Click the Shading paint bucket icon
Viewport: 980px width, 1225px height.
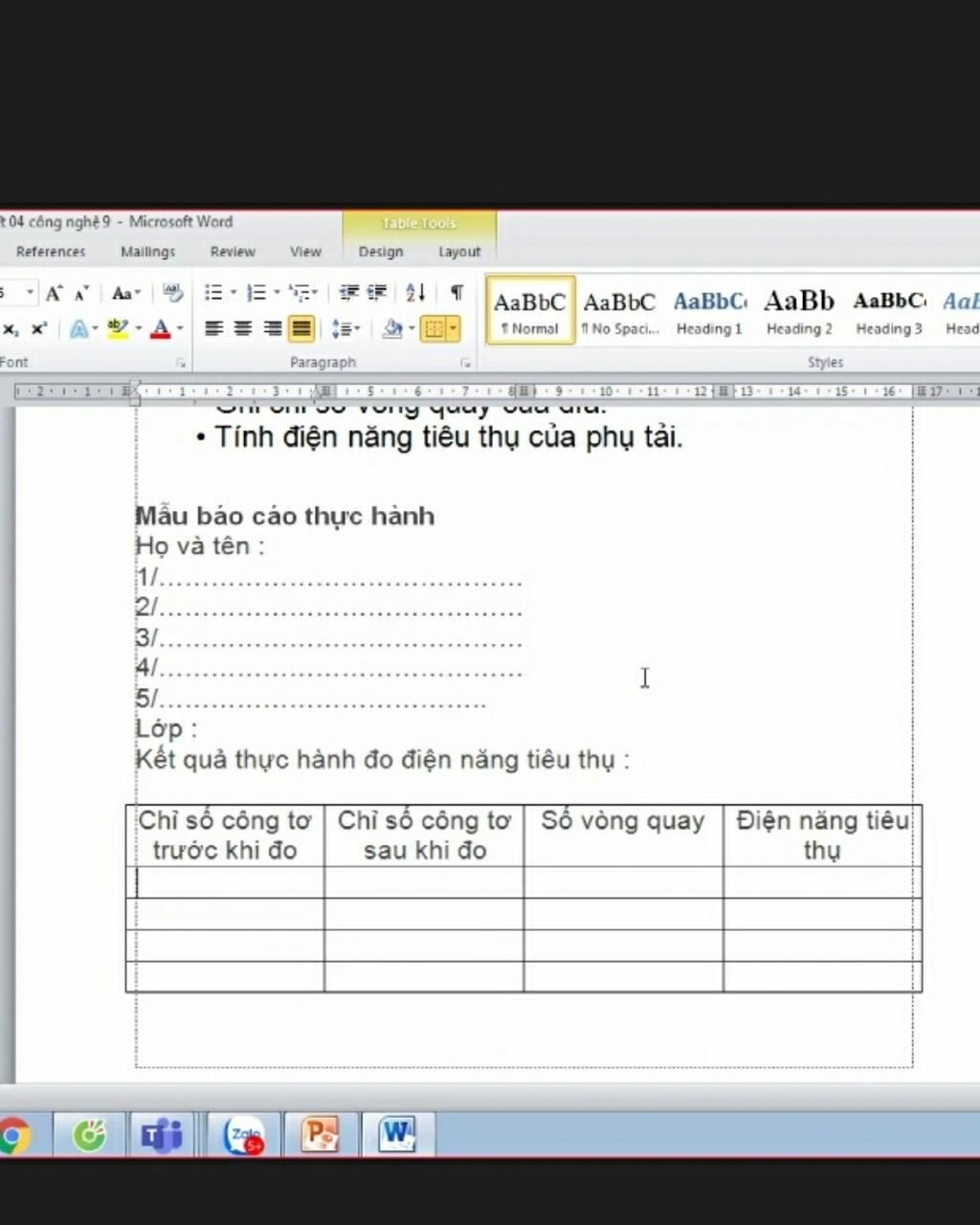click(x=392, y=329)
